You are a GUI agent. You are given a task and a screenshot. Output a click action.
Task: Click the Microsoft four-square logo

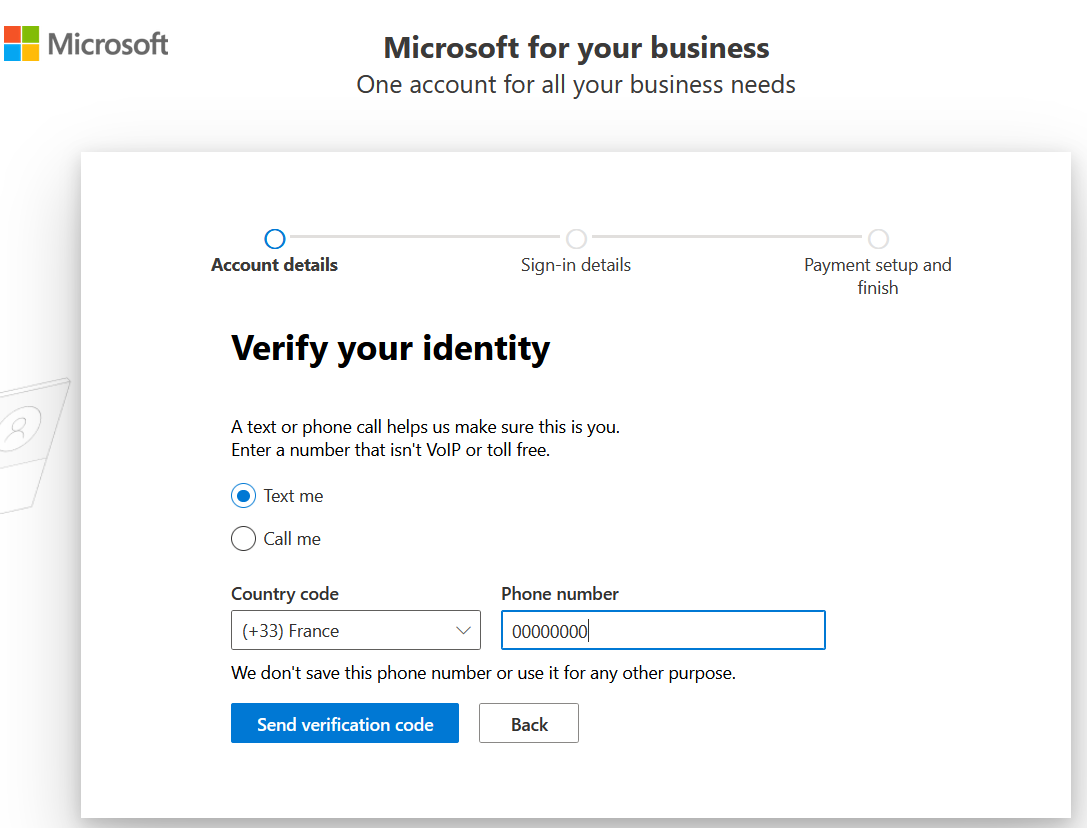(22, 44)
